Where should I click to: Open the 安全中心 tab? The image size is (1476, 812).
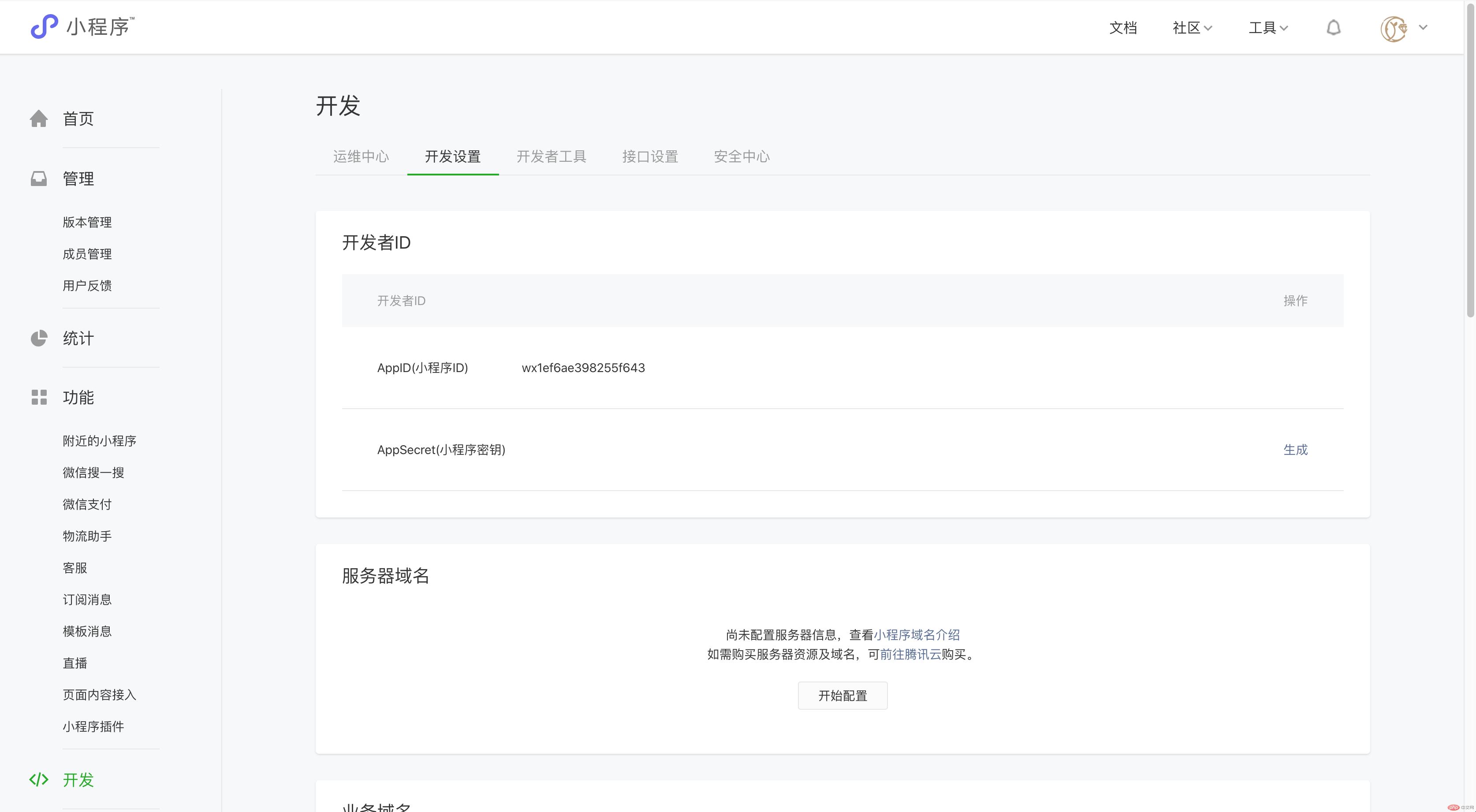pos(742,156)
